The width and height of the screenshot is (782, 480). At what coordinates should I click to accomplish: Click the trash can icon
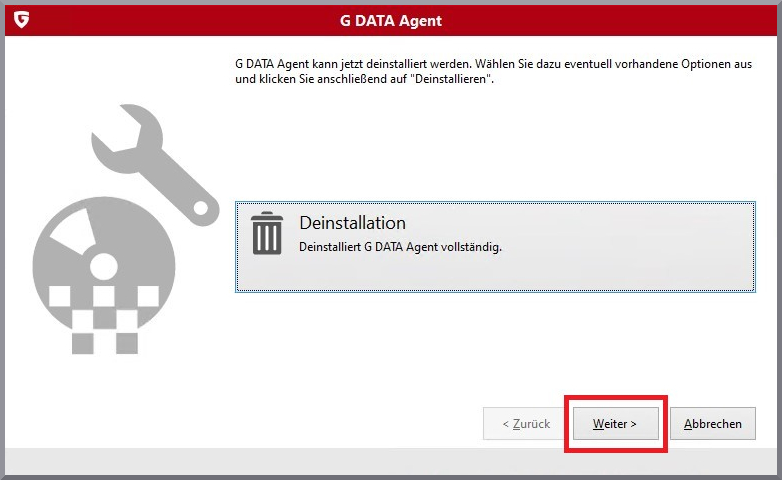click(267, 233)
